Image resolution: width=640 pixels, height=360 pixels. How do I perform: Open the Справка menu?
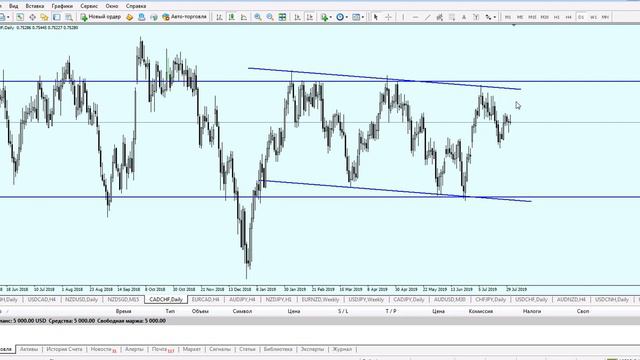(x=136, y=6)
